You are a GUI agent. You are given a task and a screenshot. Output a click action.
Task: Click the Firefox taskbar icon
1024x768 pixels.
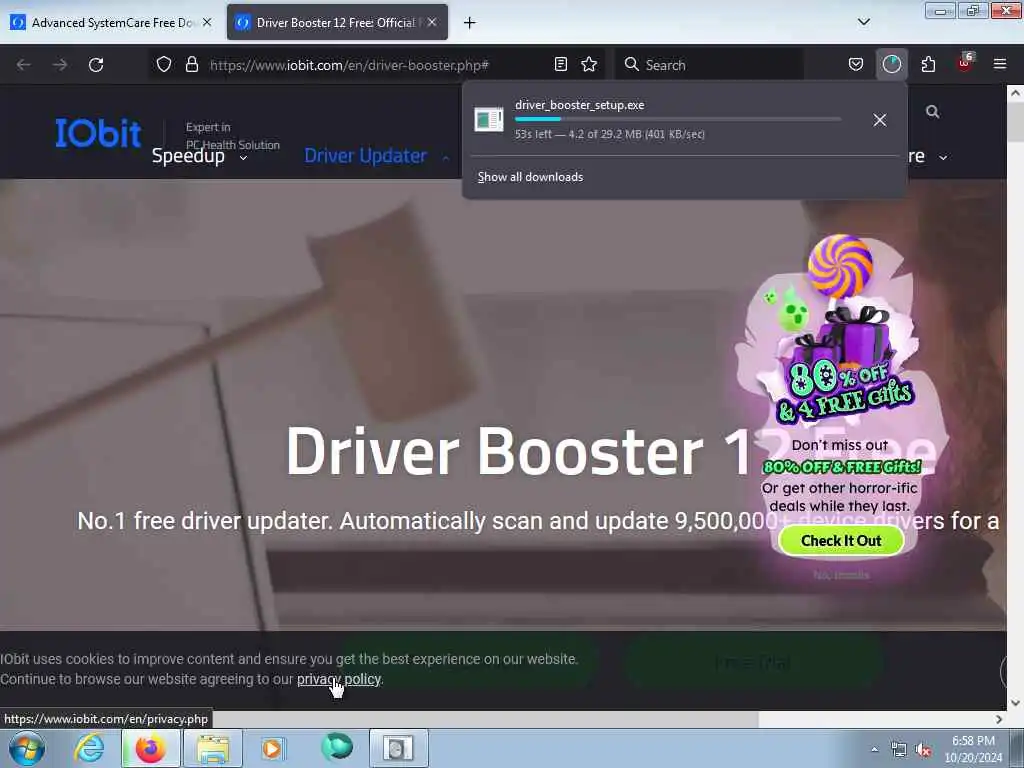150,748
